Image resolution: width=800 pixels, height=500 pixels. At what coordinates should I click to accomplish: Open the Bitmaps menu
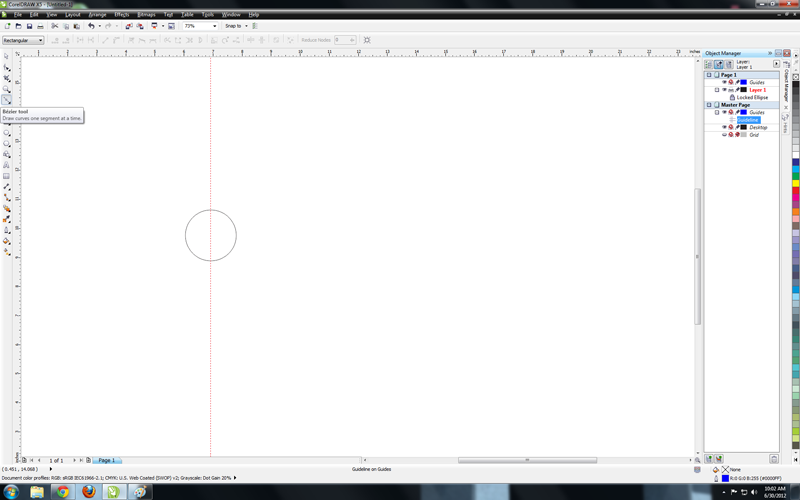click(146, 15)
